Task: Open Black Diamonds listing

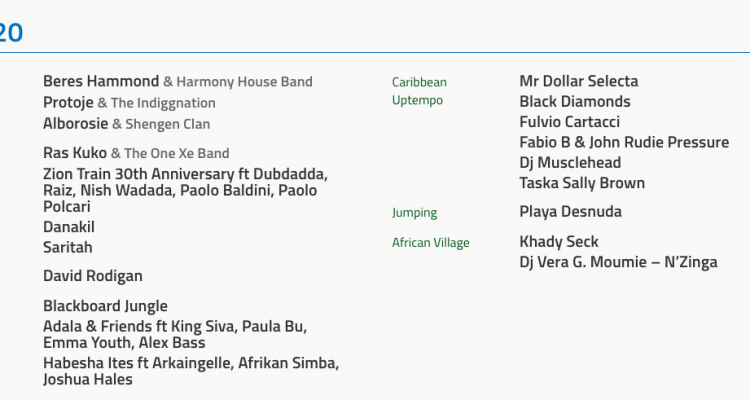Action: point(575,102)
